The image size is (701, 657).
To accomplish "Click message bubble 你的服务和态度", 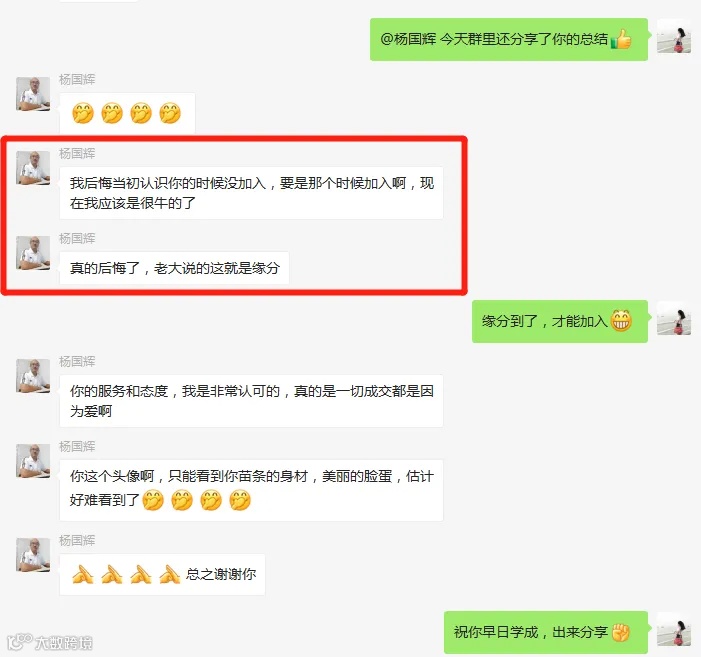I will coord(251,401).
